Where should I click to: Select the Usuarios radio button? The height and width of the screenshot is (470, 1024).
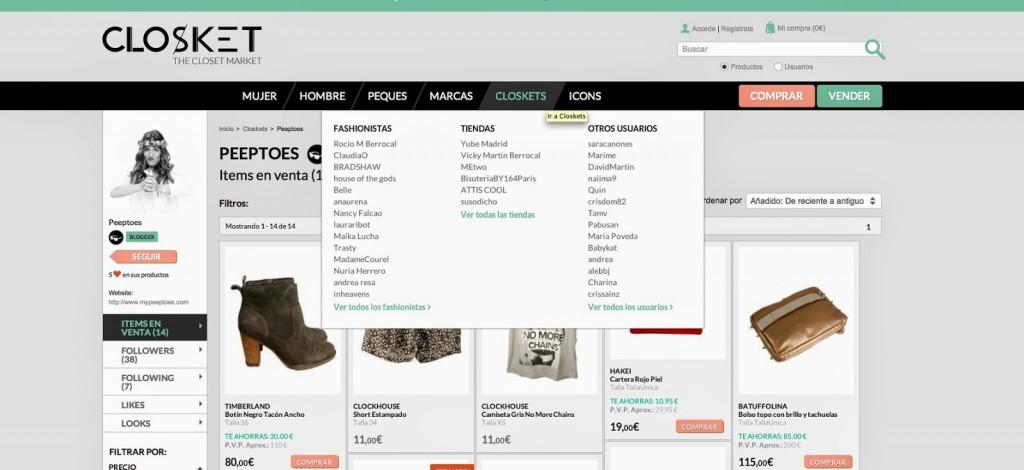pos(778,67)
